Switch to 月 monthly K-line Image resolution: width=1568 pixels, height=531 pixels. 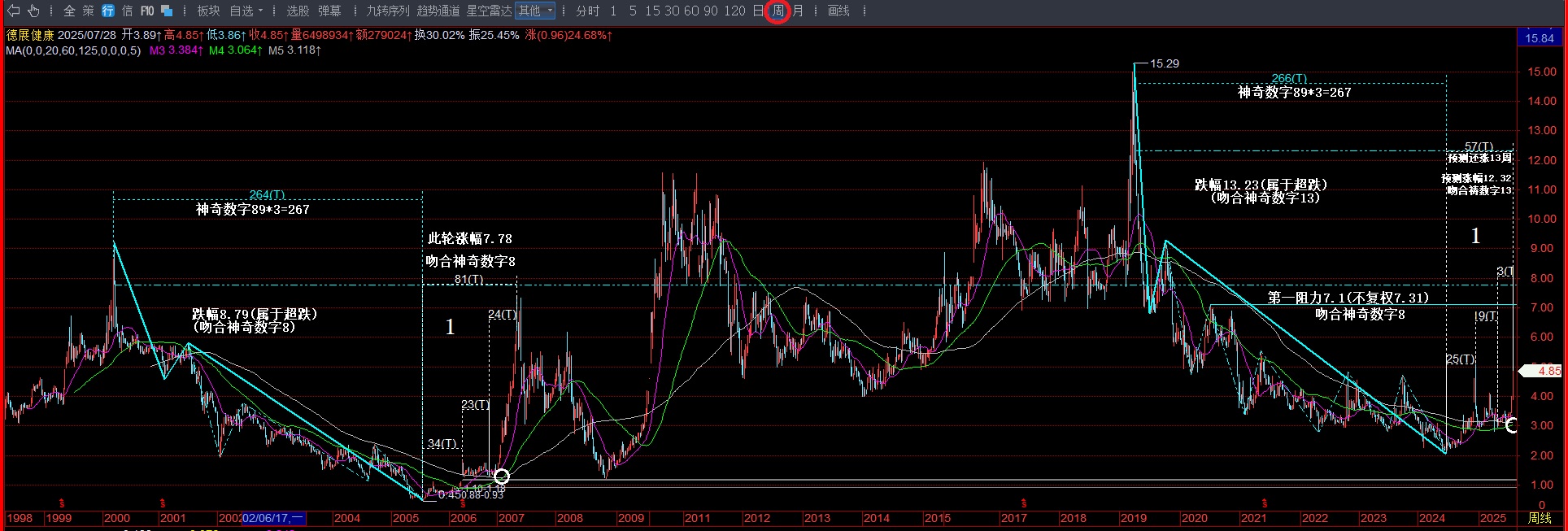798,11
